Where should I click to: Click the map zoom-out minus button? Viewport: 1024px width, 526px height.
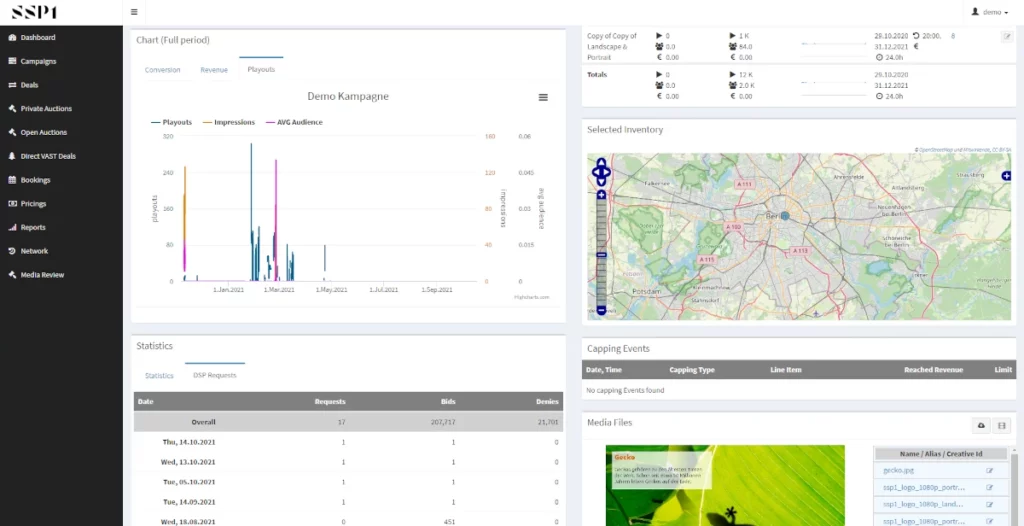pyautogui.click(x=601, y=311)
